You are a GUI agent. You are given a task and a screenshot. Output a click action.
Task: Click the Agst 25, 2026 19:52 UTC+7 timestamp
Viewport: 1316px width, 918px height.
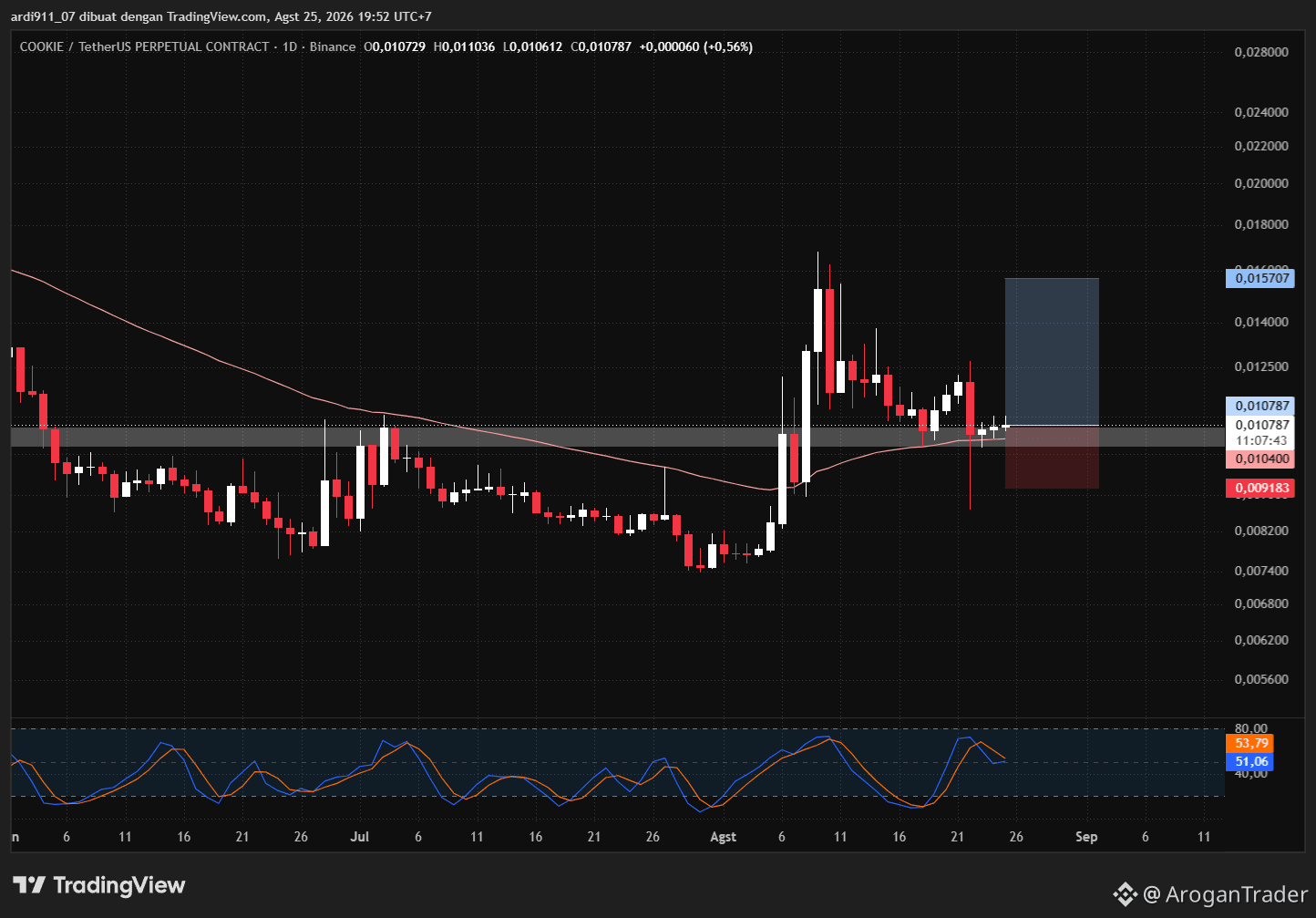[355, 17]
